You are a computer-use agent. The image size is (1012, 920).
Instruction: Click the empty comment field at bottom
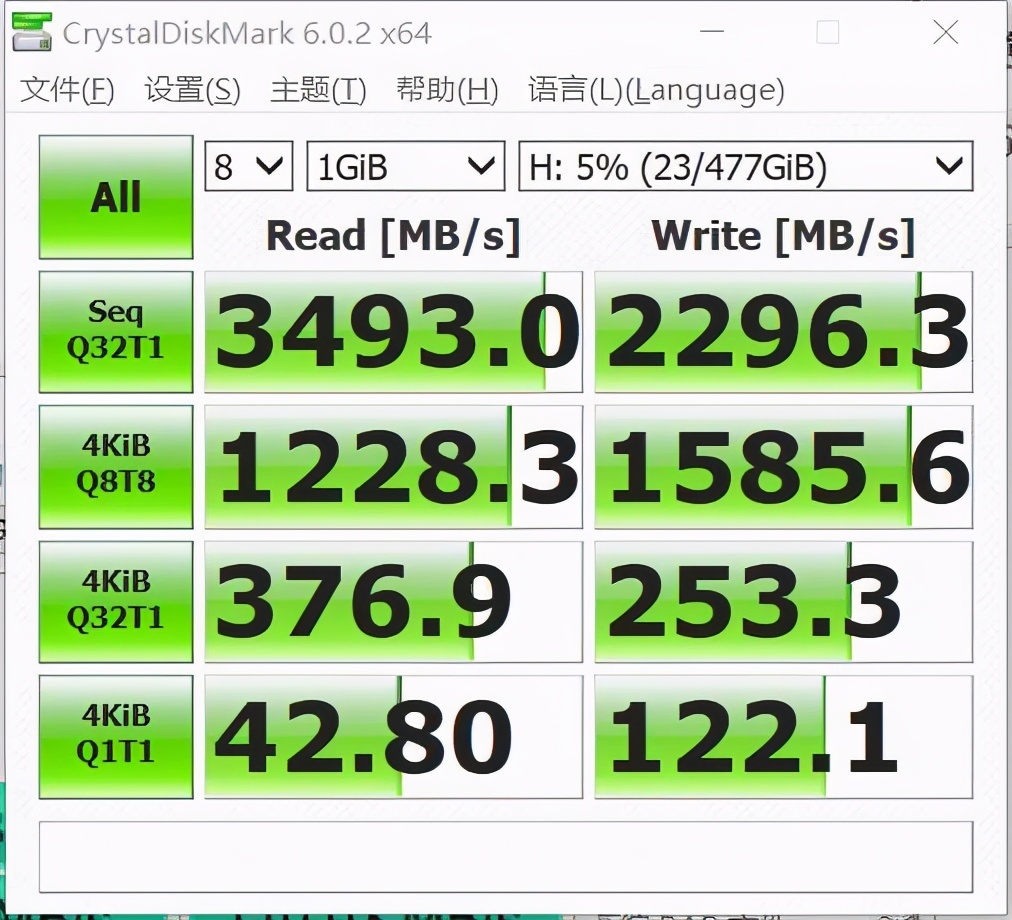coord(506,857)
